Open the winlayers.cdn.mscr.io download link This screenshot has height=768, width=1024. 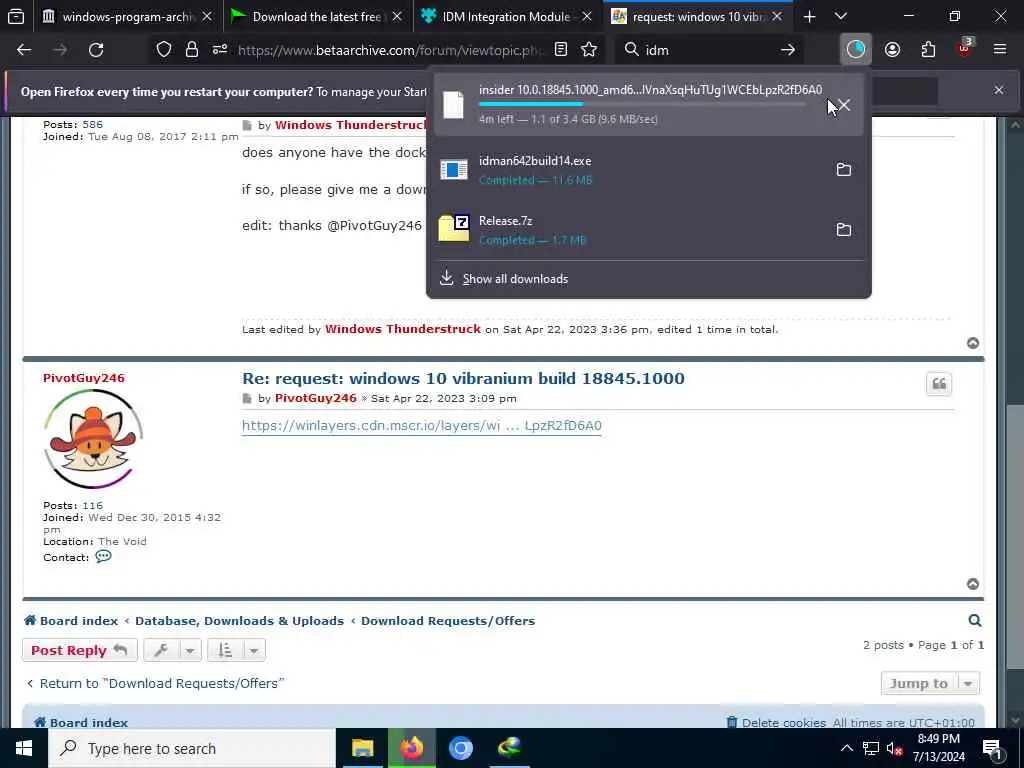pos(422,426)
